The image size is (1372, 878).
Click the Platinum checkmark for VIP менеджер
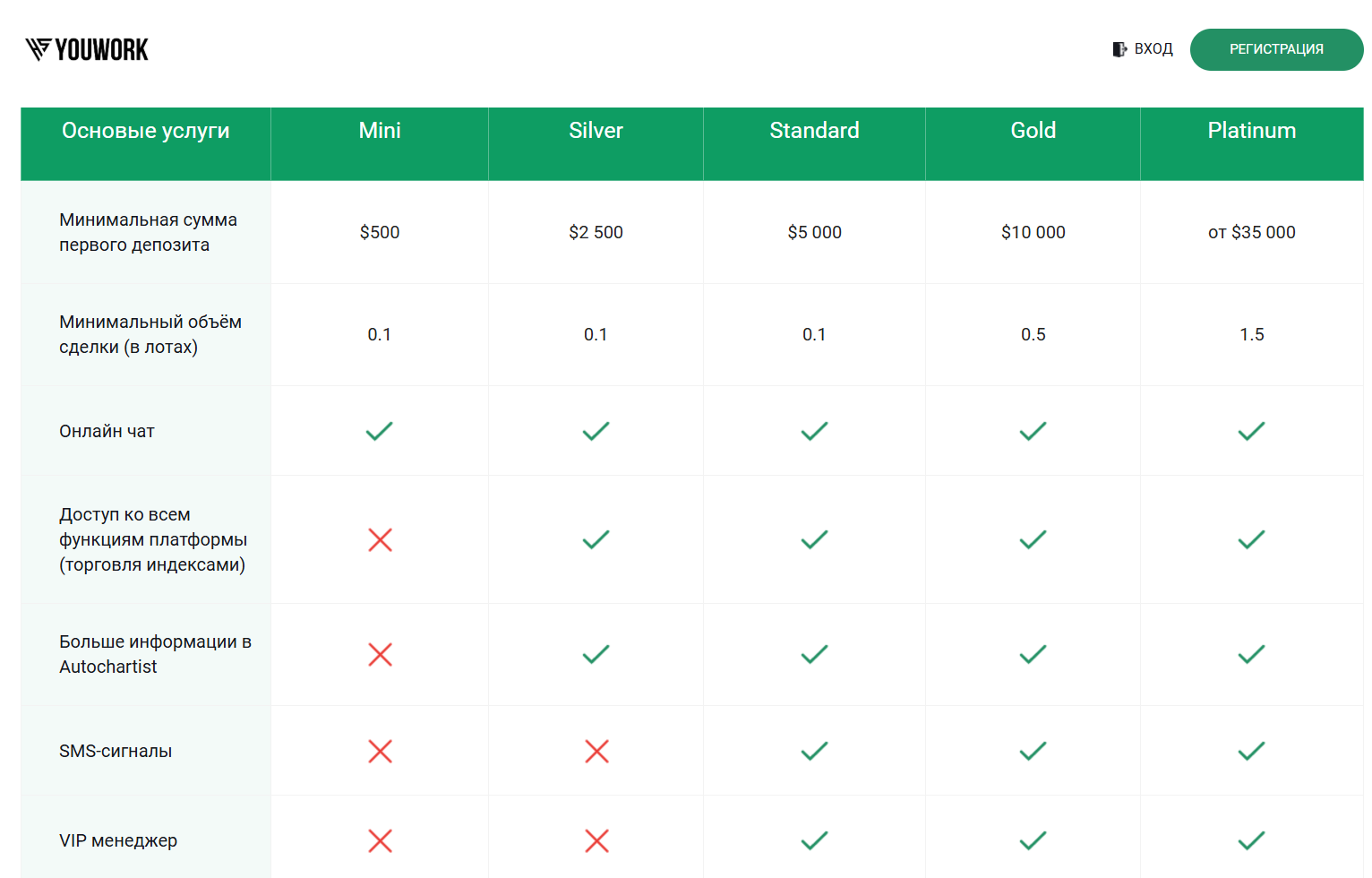[x=1252, y=840]
